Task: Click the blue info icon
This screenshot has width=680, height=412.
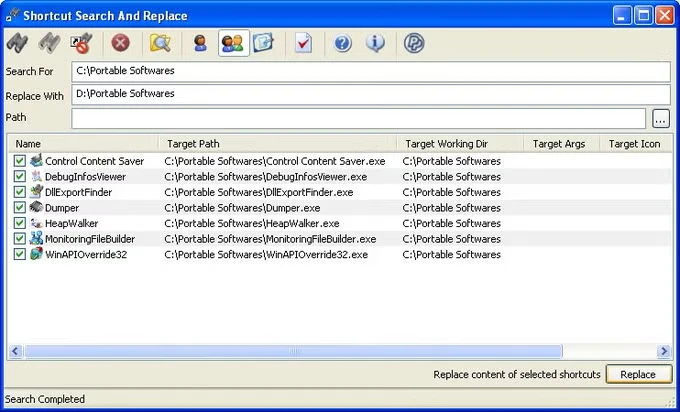Action: [375, 43]
